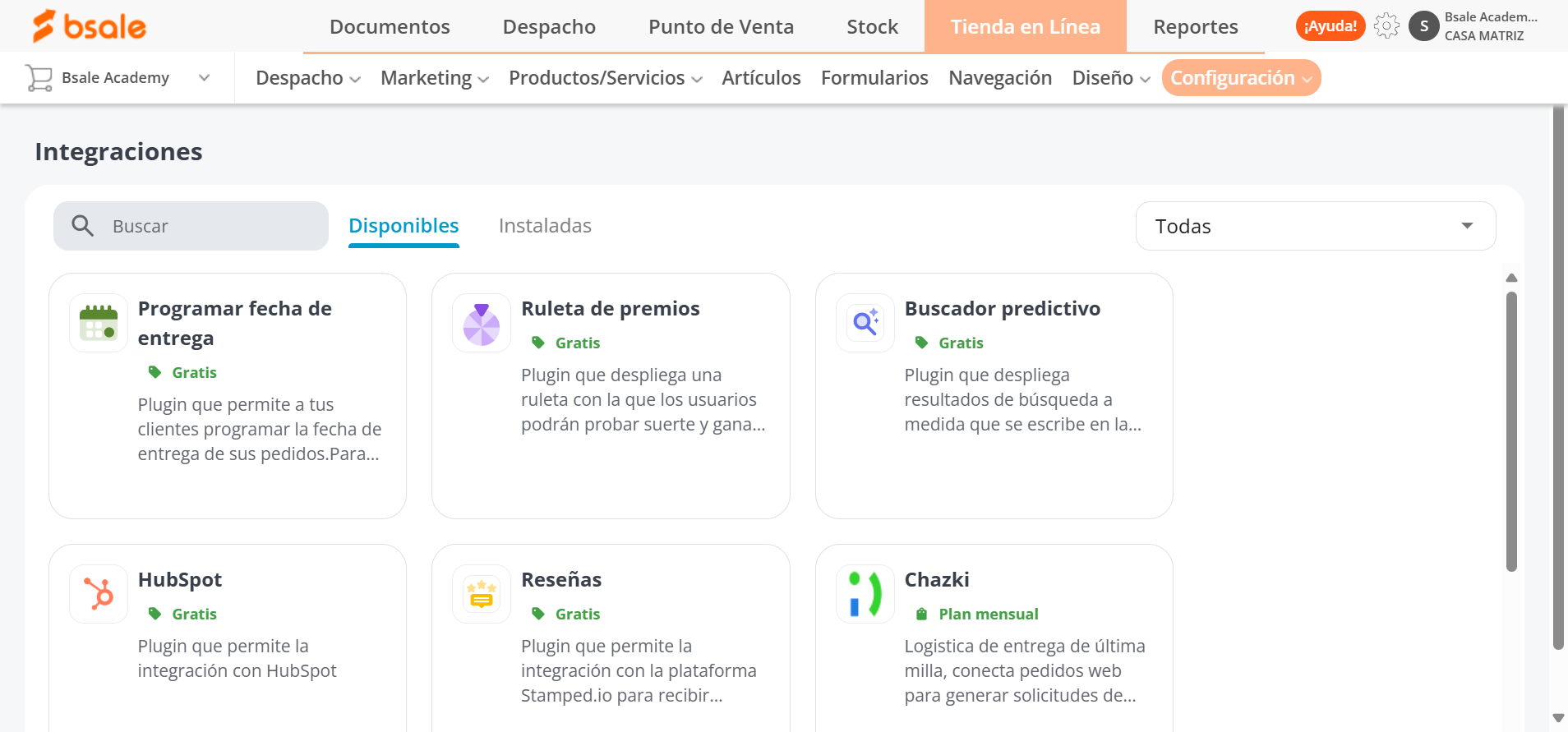Image resolution: width=1568 pixels, height=732 pixels.
Task: Click the Buscar search field
Action: point(191,226)
